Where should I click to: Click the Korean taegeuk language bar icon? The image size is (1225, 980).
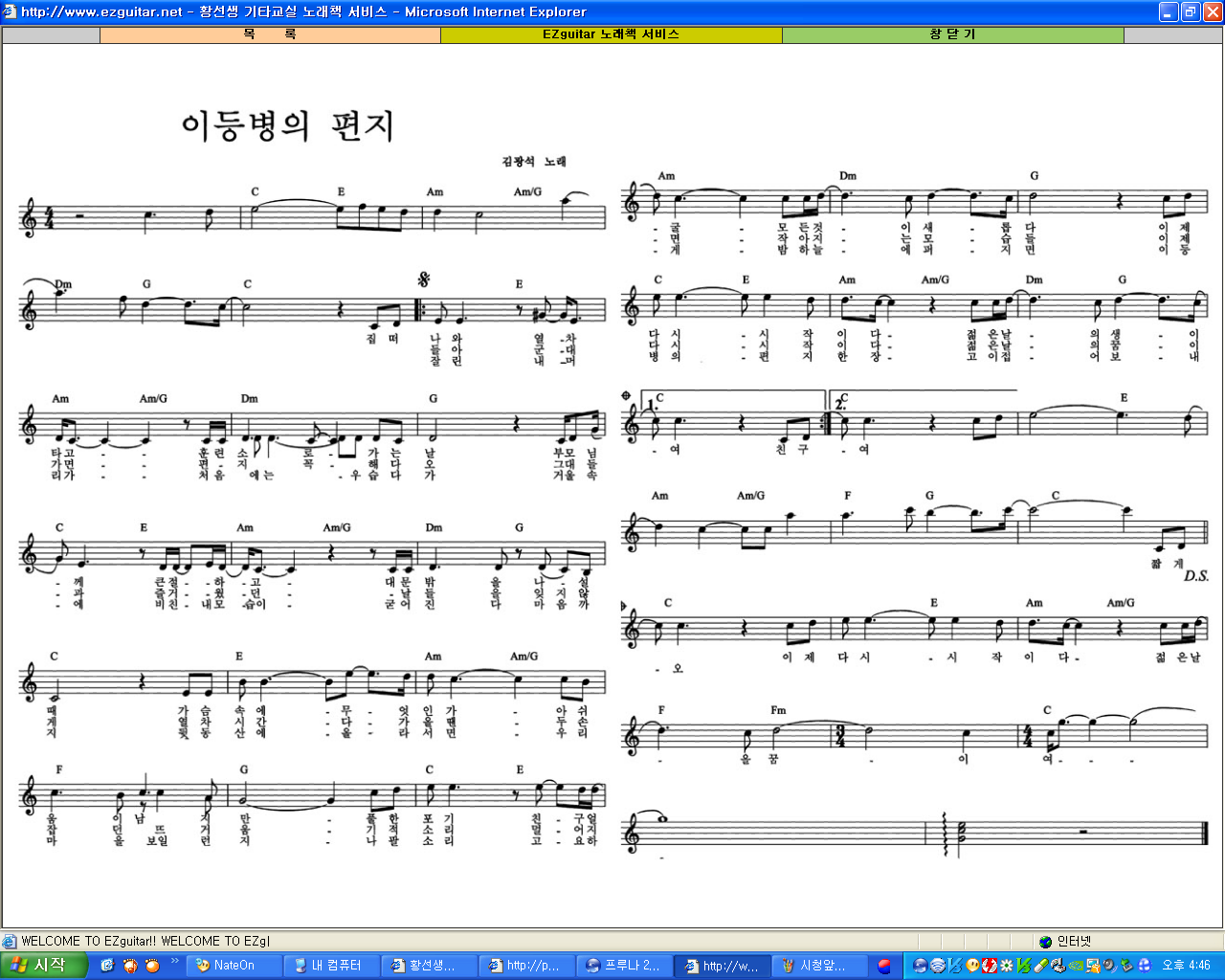[x=884, y=967]
